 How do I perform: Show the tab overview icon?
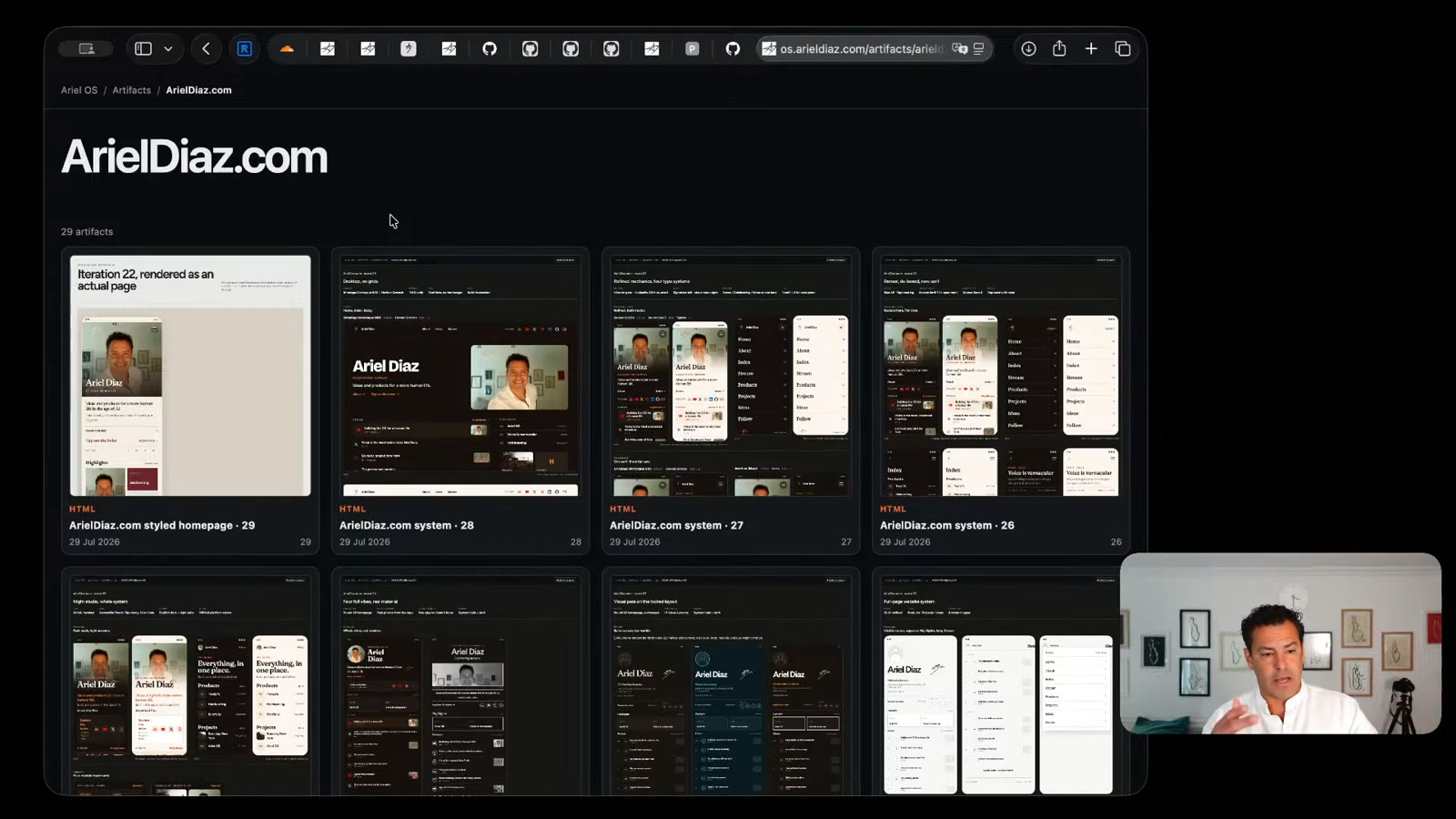tap(1123, 49)
